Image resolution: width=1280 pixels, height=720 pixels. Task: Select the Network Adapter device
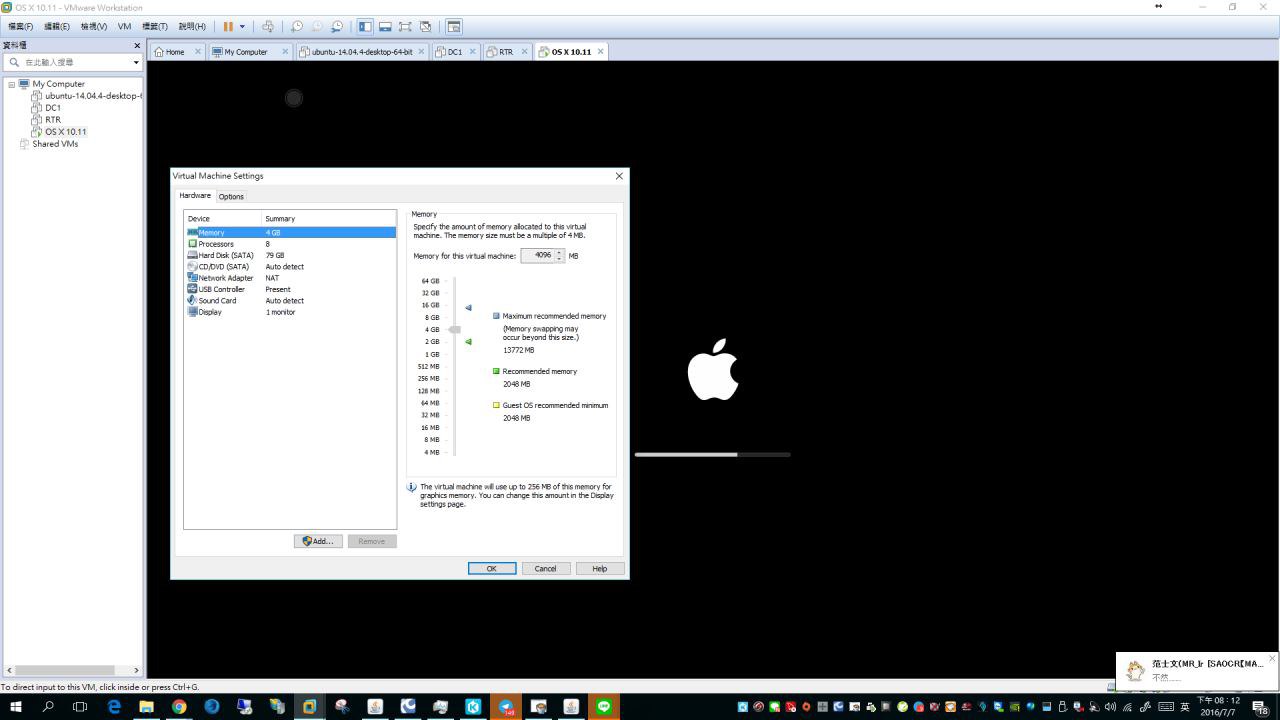click(225, 278)
